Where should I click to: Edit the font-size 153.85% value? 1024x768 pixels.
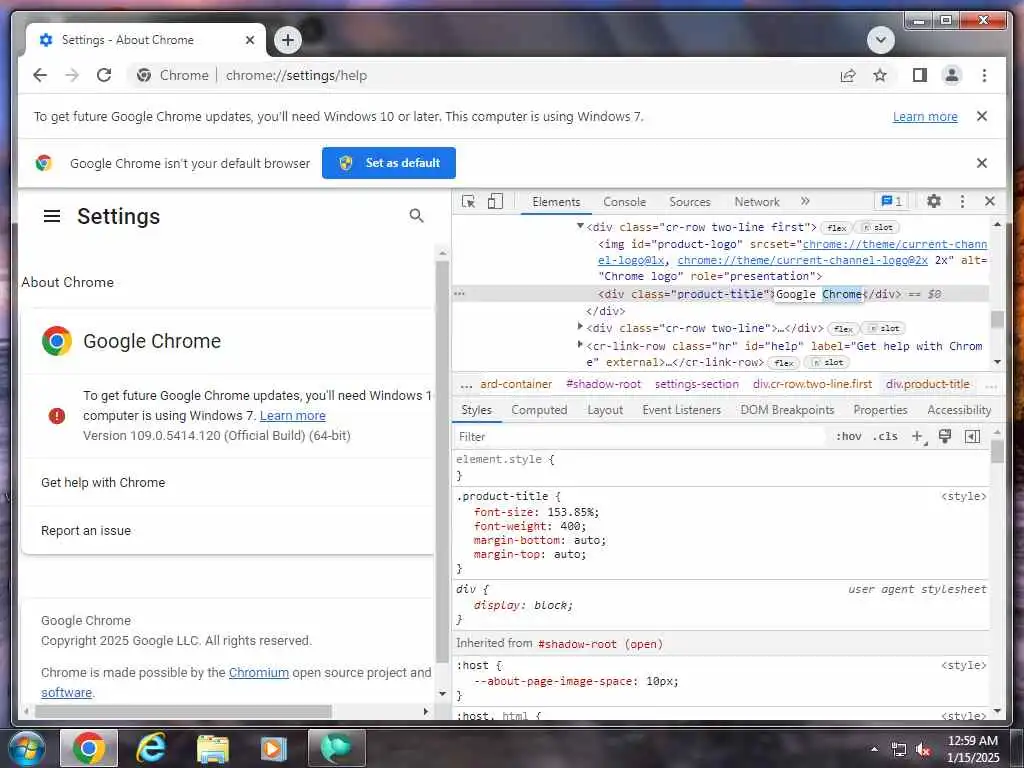pyautogui.click(x=572, y=512)
